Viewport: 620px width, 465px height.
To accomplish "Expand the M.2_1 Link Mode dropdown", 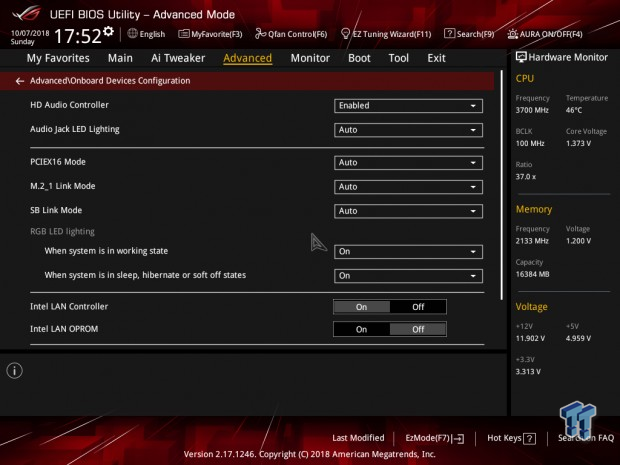I will 408,187.
